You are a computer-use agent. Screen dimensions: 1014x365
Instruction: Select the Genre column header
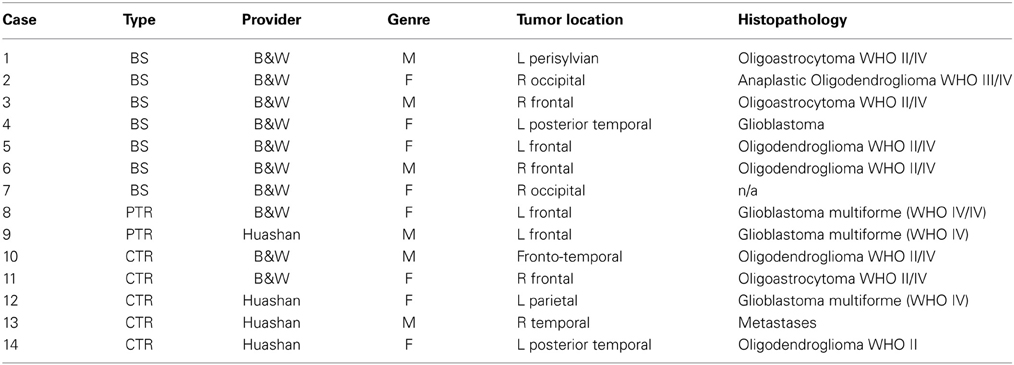407,20
